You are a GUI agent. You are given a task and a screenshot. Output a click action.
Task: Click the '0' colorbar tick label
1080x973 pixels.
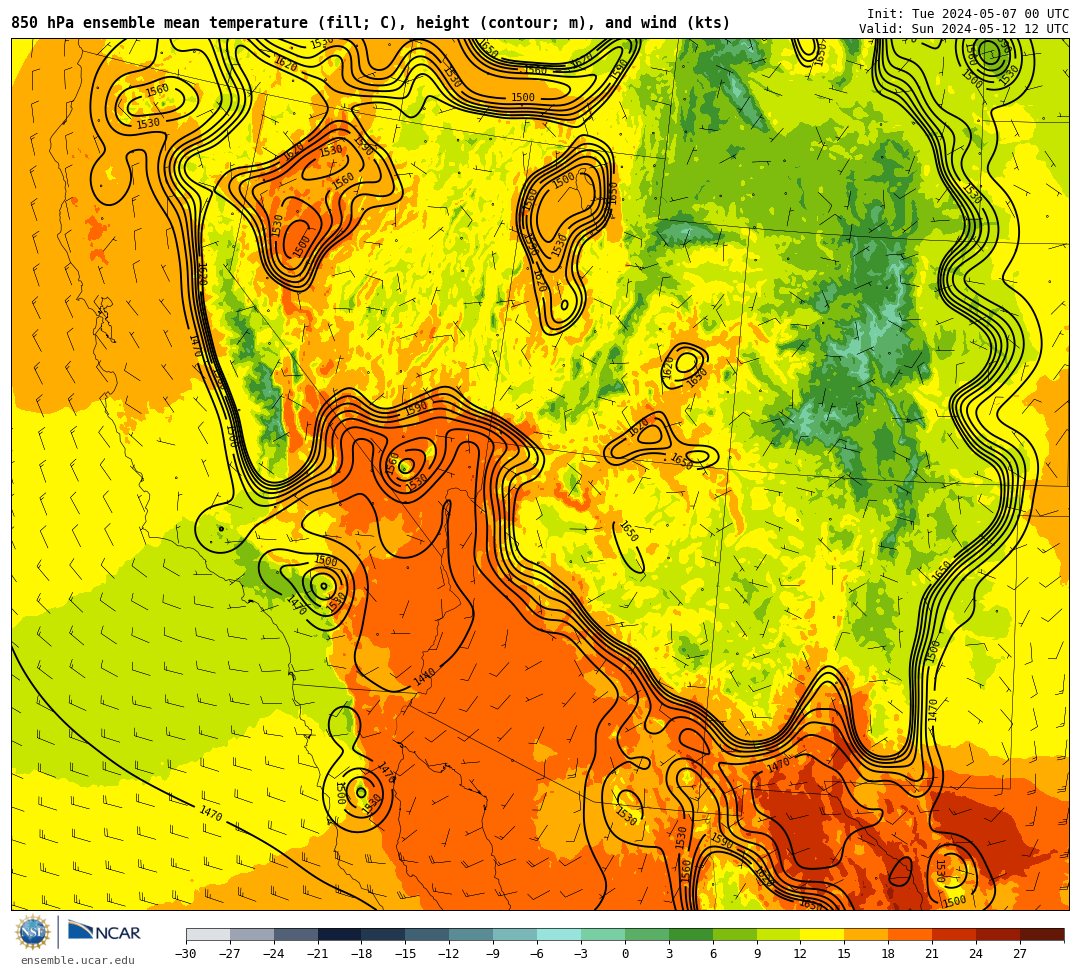pyautogui.click(x=625, y=954)
